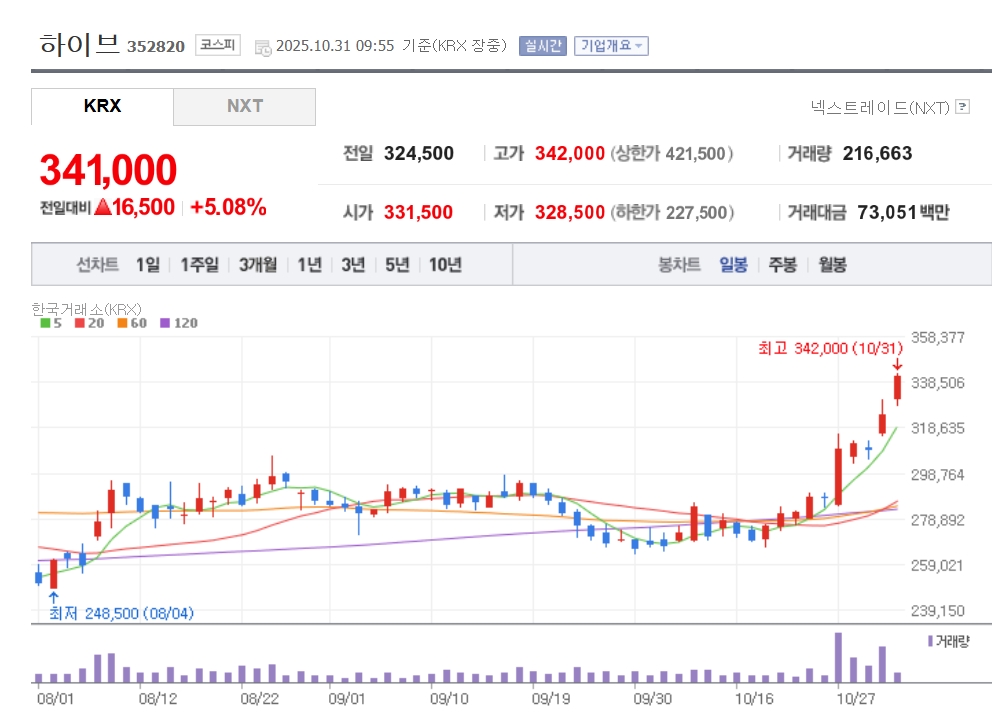
Task: Switch to 주봉 weekly candlestick chart
Action: pyautogui.click(x=782, y=265)
